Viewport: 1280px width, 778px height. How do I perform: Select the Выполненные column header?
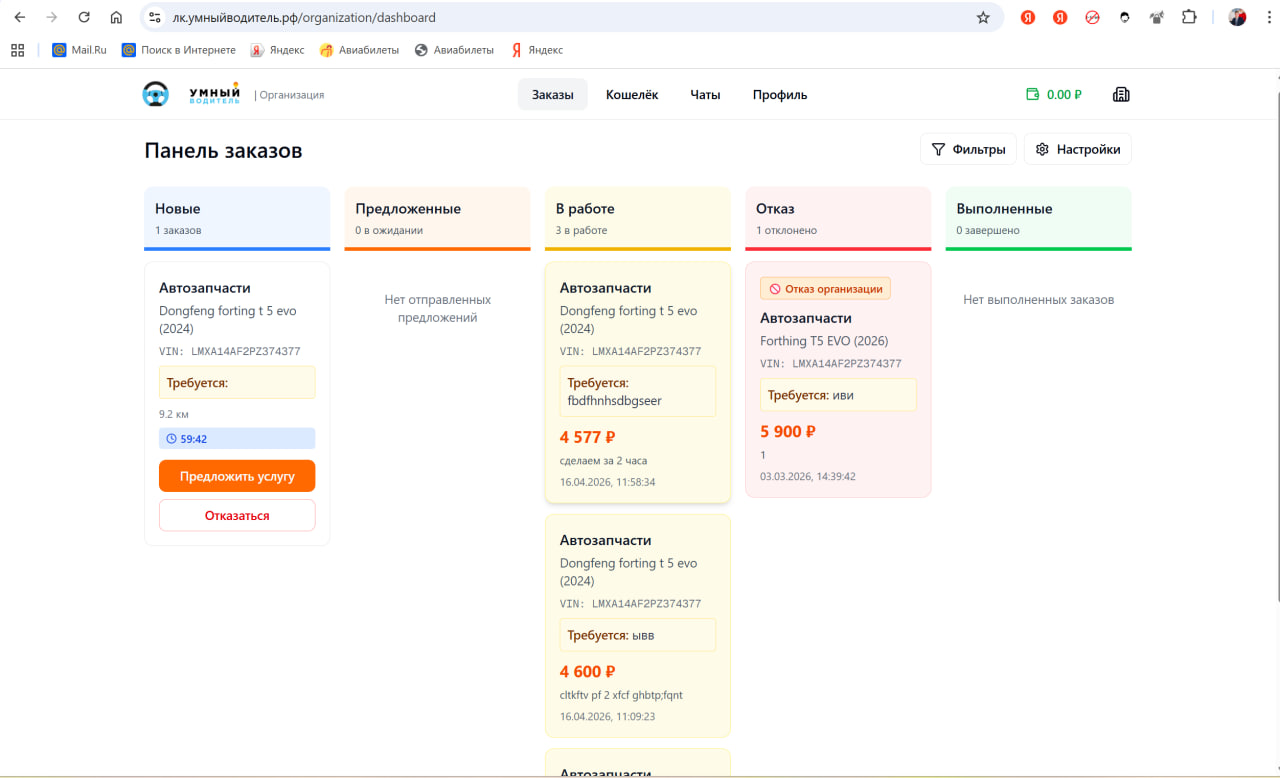coord(1039,218)
